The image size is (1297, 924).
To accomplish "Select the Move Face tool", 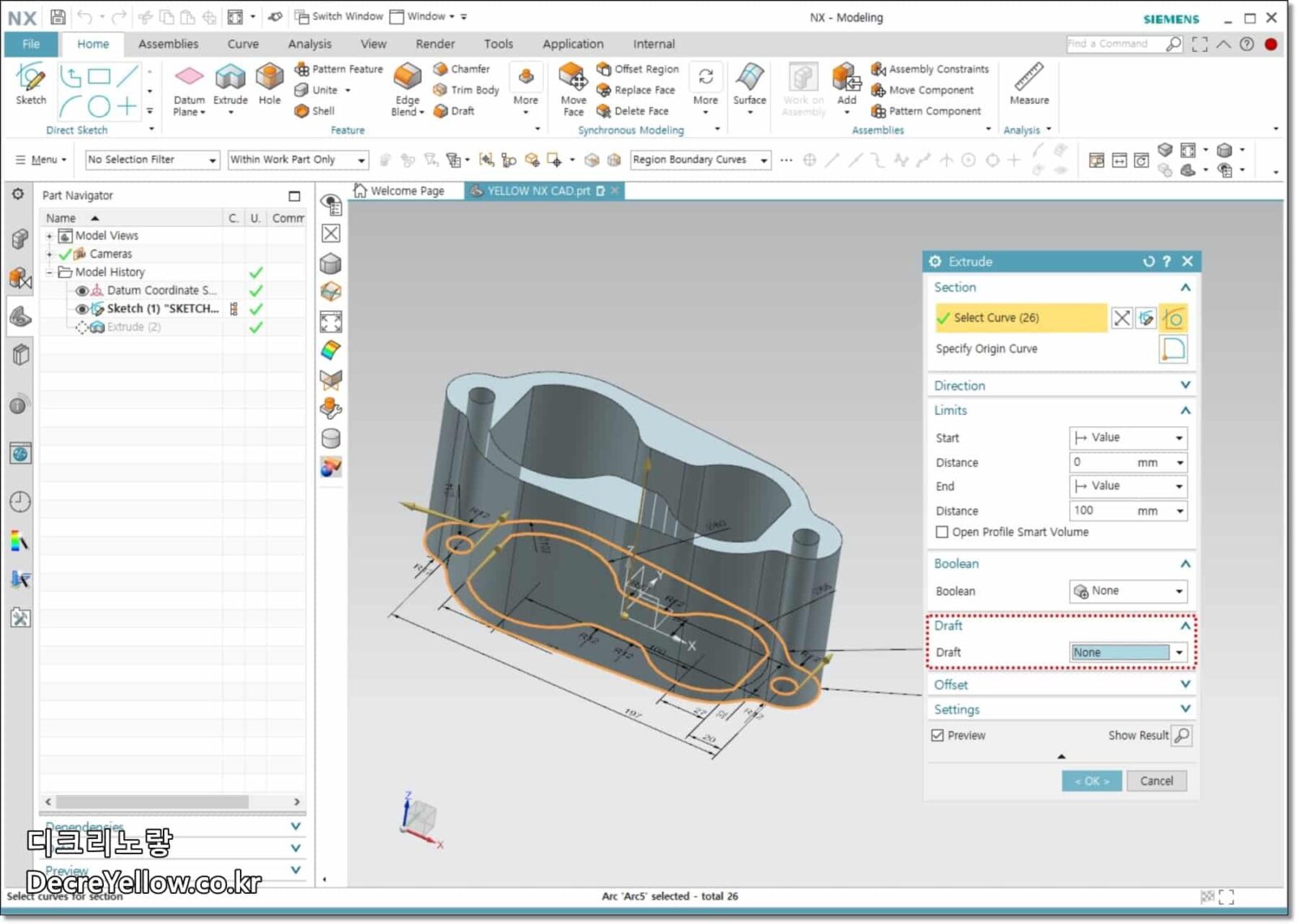I will click(573, 90).
